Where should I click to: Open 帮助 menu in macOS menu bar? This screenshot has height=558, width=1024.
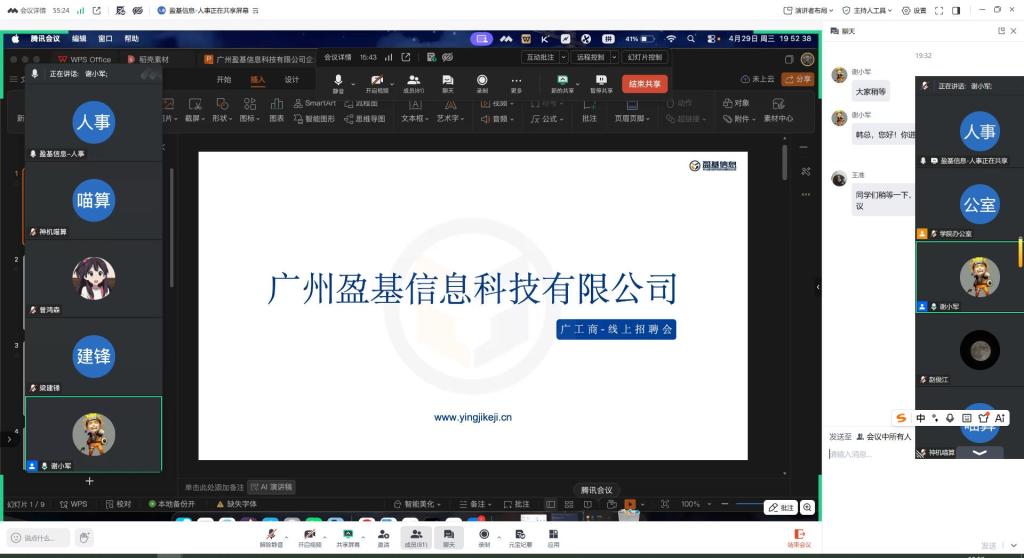[131, 39]
